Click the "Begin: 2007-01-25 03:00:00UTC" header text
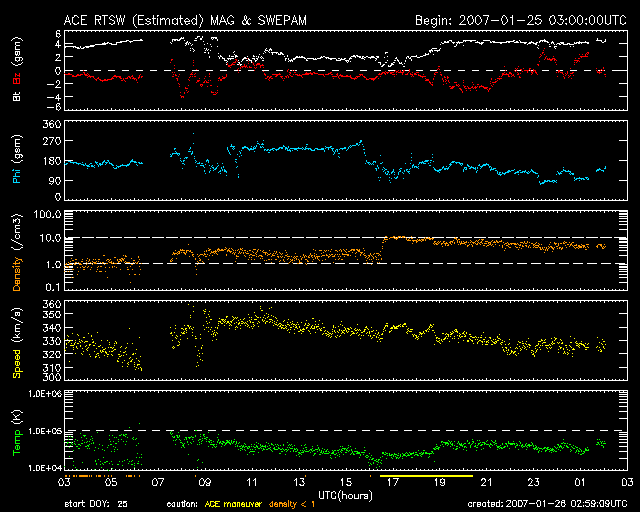Viewport: 640px width, 512px height. 521,20
